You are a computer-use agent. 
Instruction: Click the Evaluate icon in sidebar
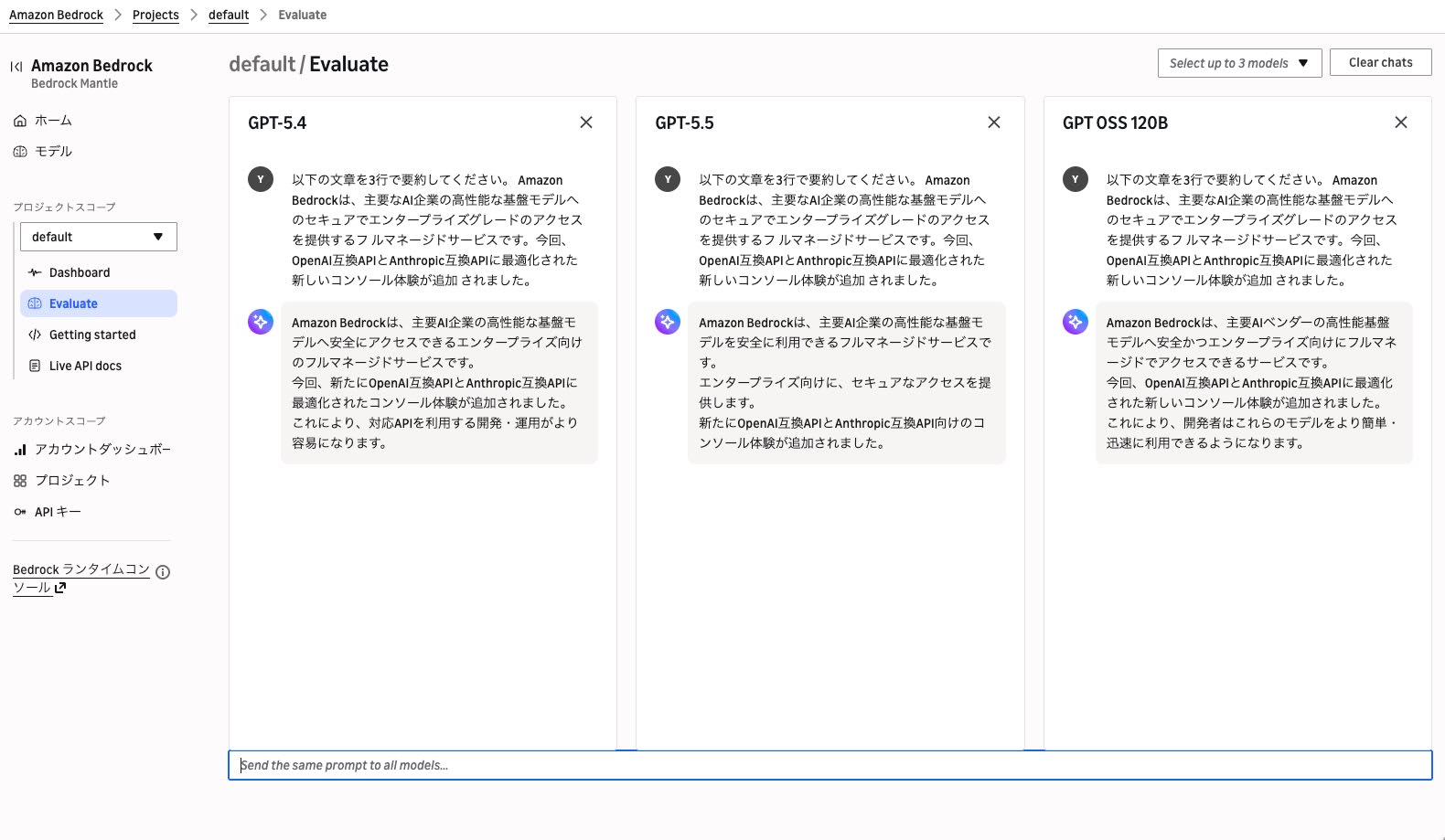[x=35, y=303]
